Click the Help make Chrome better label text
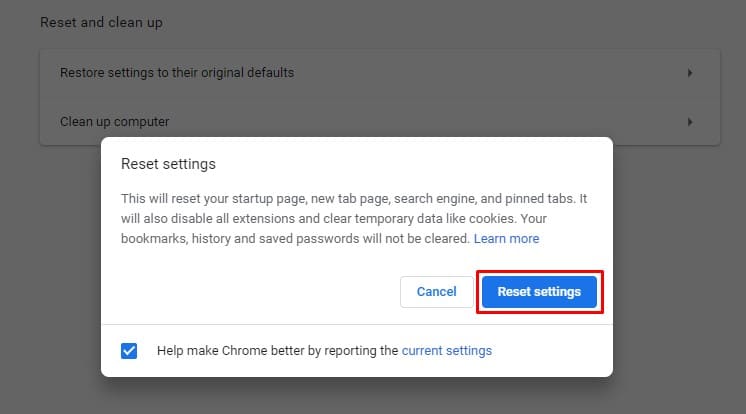This screenshot has height=414, width=746. 278,351
